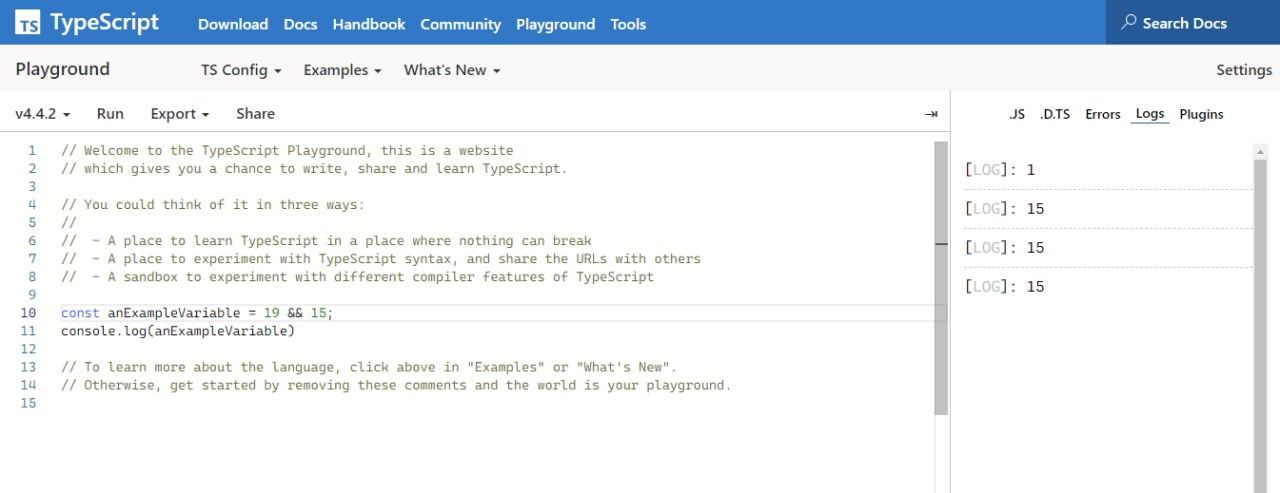
Task: Run the code with the Run button
Action: point(110,114)
